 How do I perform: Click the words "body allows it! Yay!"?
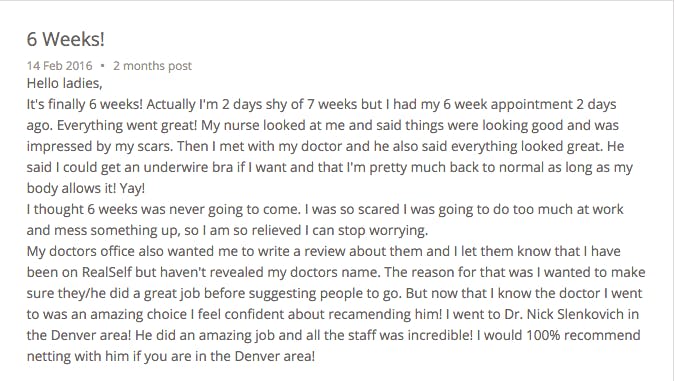coord(86,188)
